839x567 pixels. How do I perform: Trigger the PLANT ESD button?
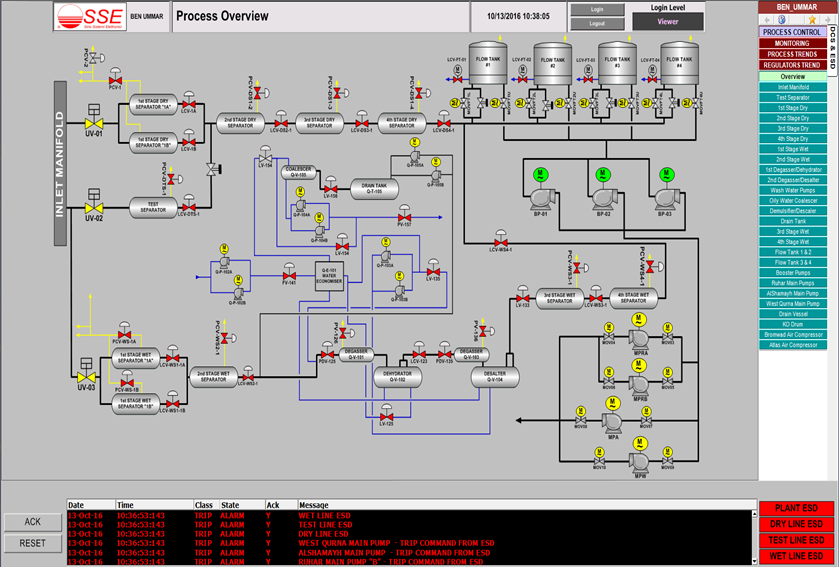click(x=796, y=508)
